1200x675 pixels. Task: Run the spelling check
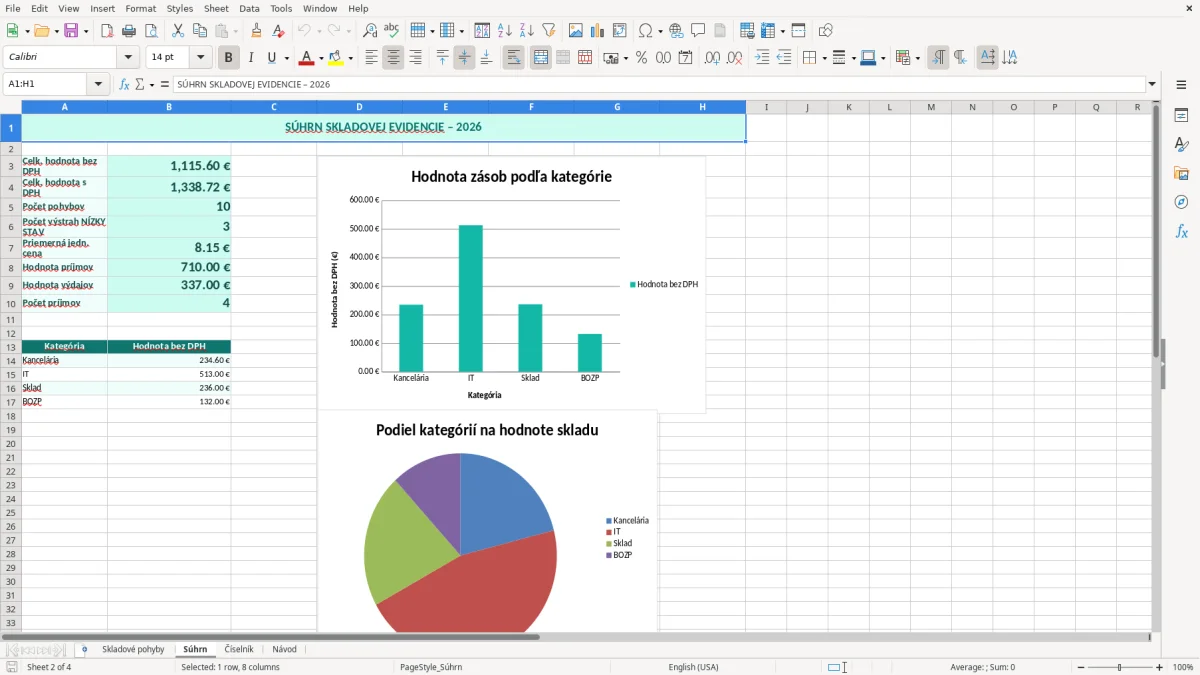[391, 31]
